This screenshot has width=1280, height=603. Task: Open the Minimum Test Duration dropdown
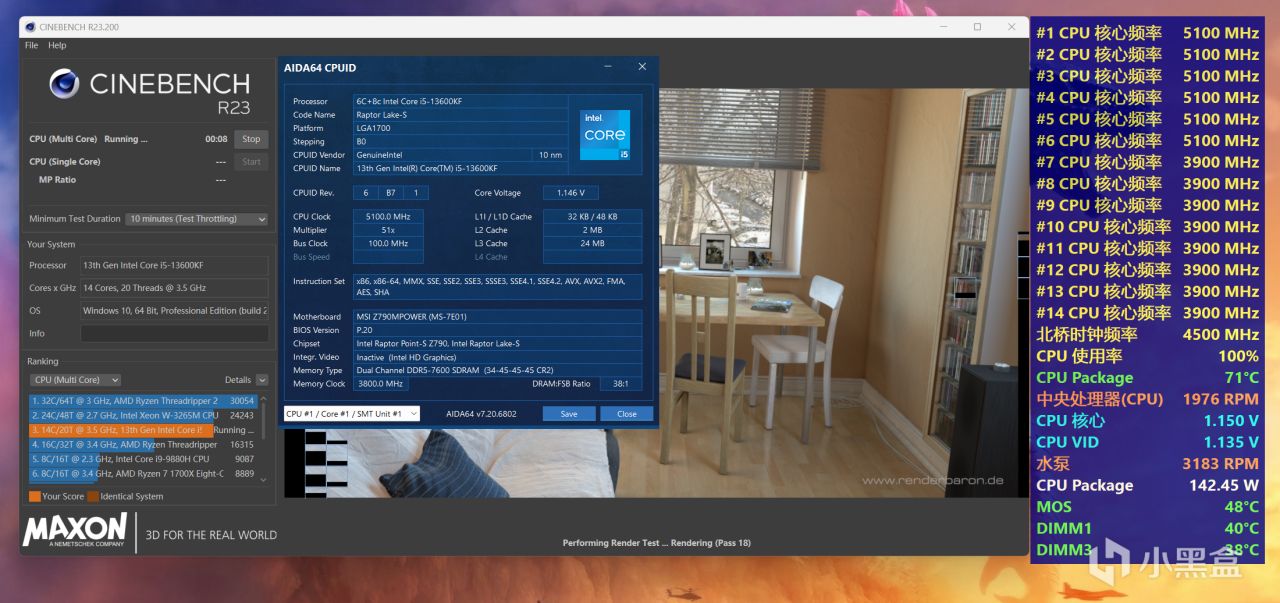tap(197, 219)
